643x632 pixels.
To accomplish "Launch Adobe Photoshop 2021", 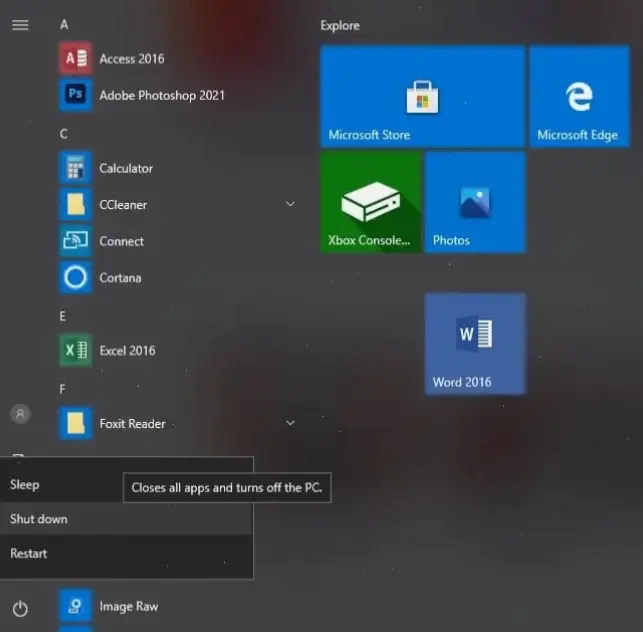I will (x=176, y=95).
